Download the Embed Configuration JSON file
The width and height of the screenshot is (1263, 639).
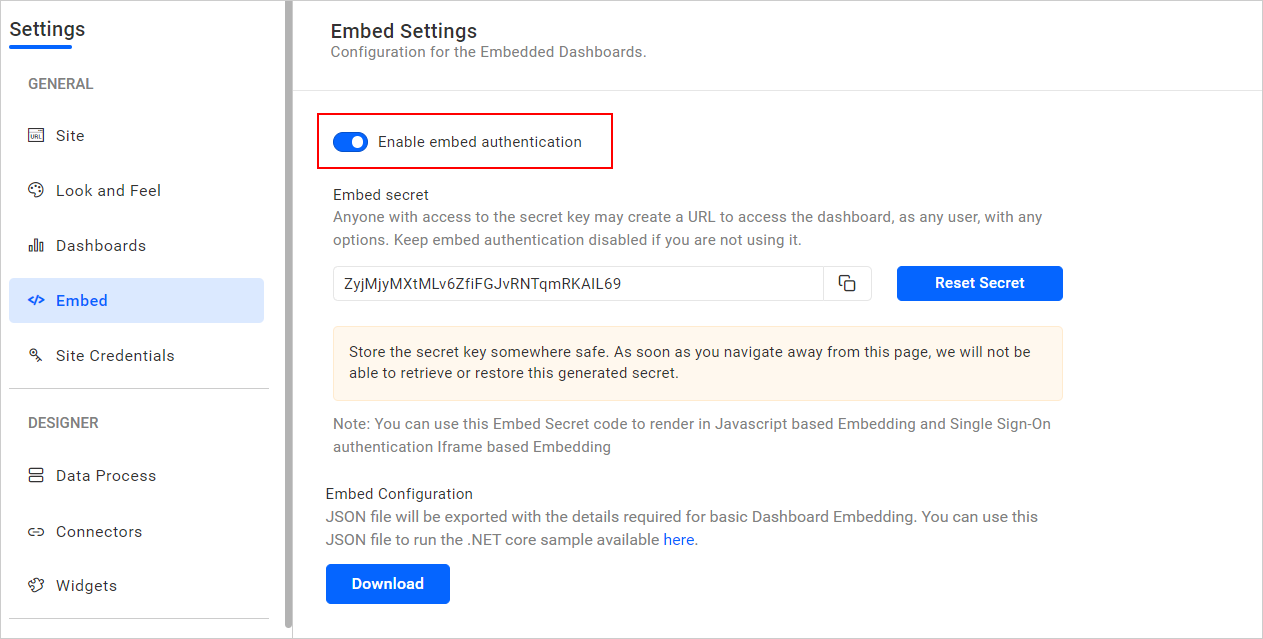[x=387, y=583]
